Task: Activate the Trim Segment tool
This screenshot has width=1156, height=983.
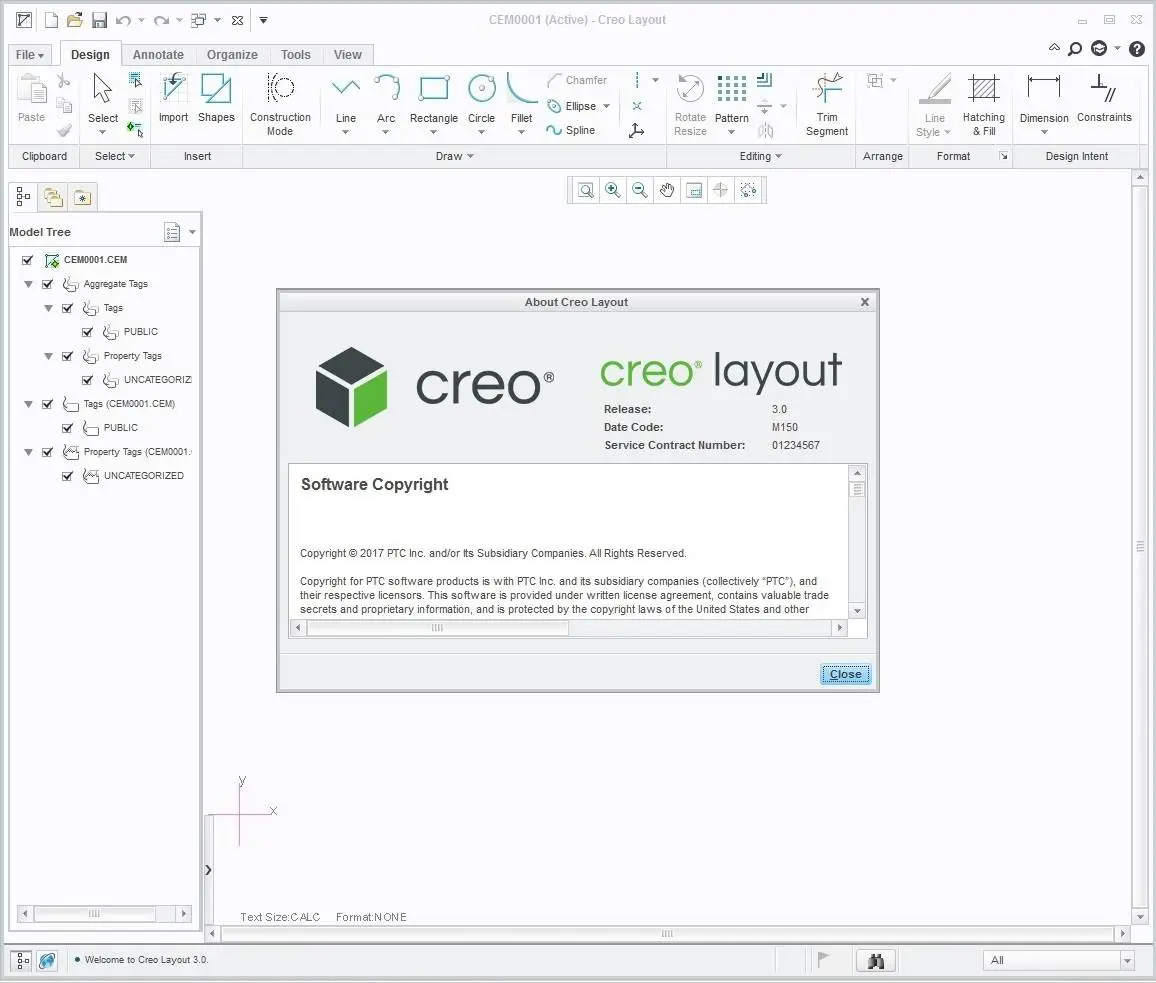Action: [x=826, y=104]
